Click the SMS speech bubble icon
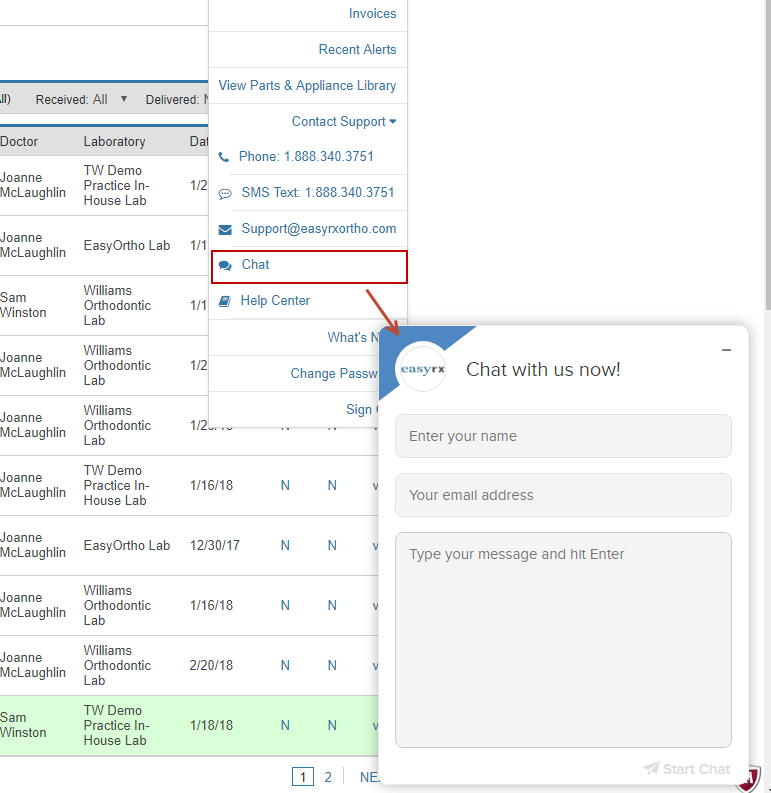Screen dimensions: 771x793 click(x=225, y=194)
